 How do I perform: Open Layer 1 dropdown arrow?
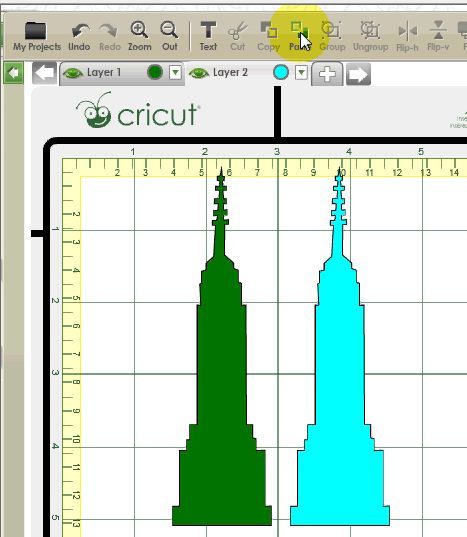tap(175, 73)
